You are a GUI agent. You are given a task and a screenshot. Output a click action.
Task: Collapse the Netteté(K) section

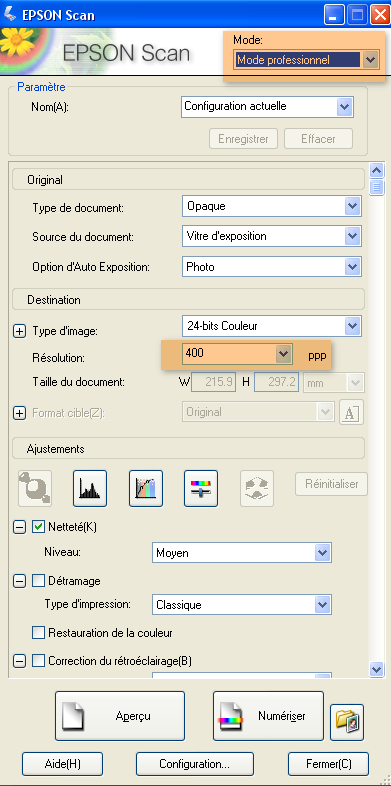19,526
